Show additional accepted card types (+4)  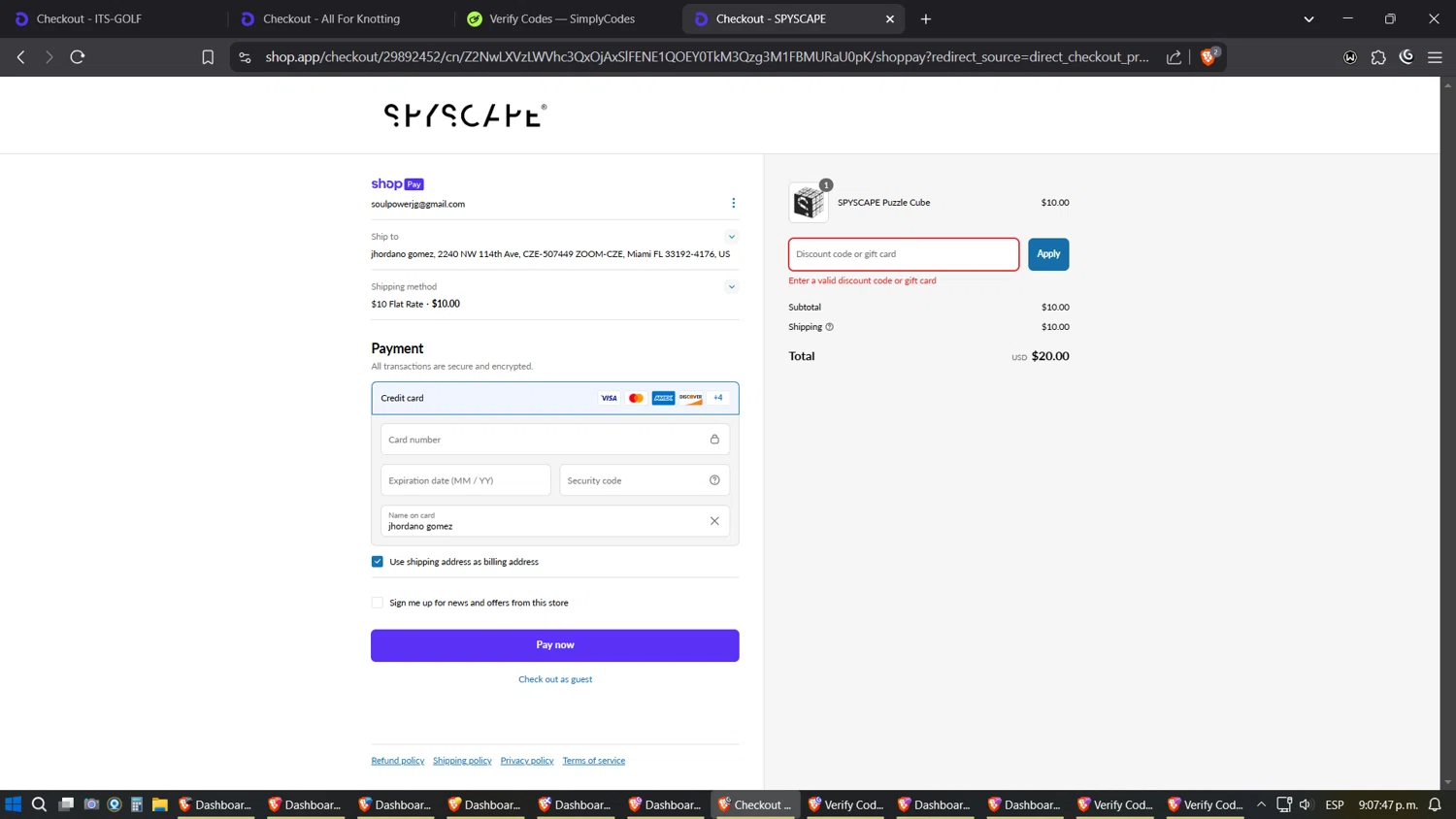click(718, 398)
